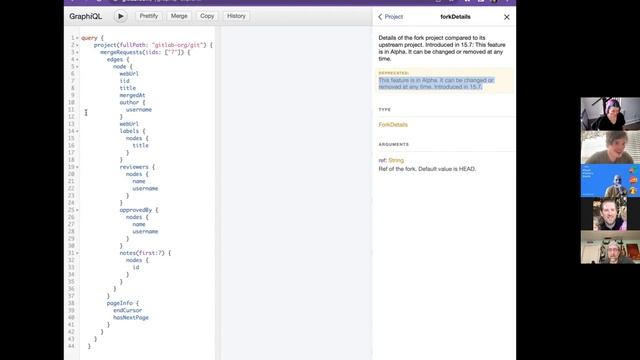Screen dimensions: 640x360
Task: Click the 'ref' argument name
Action: click(x=382, y=160)
